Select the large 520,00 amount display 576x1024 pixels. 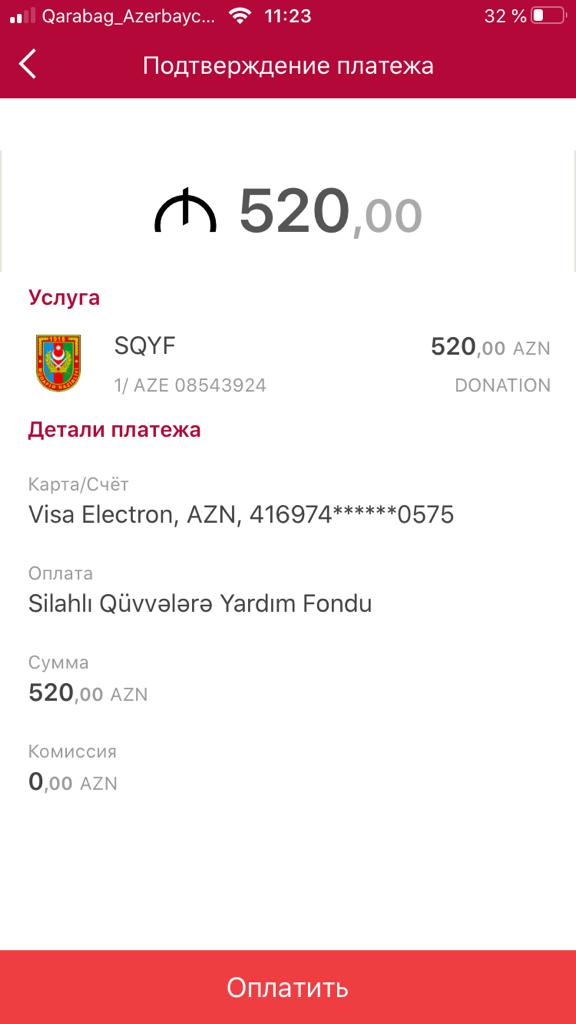330,210
